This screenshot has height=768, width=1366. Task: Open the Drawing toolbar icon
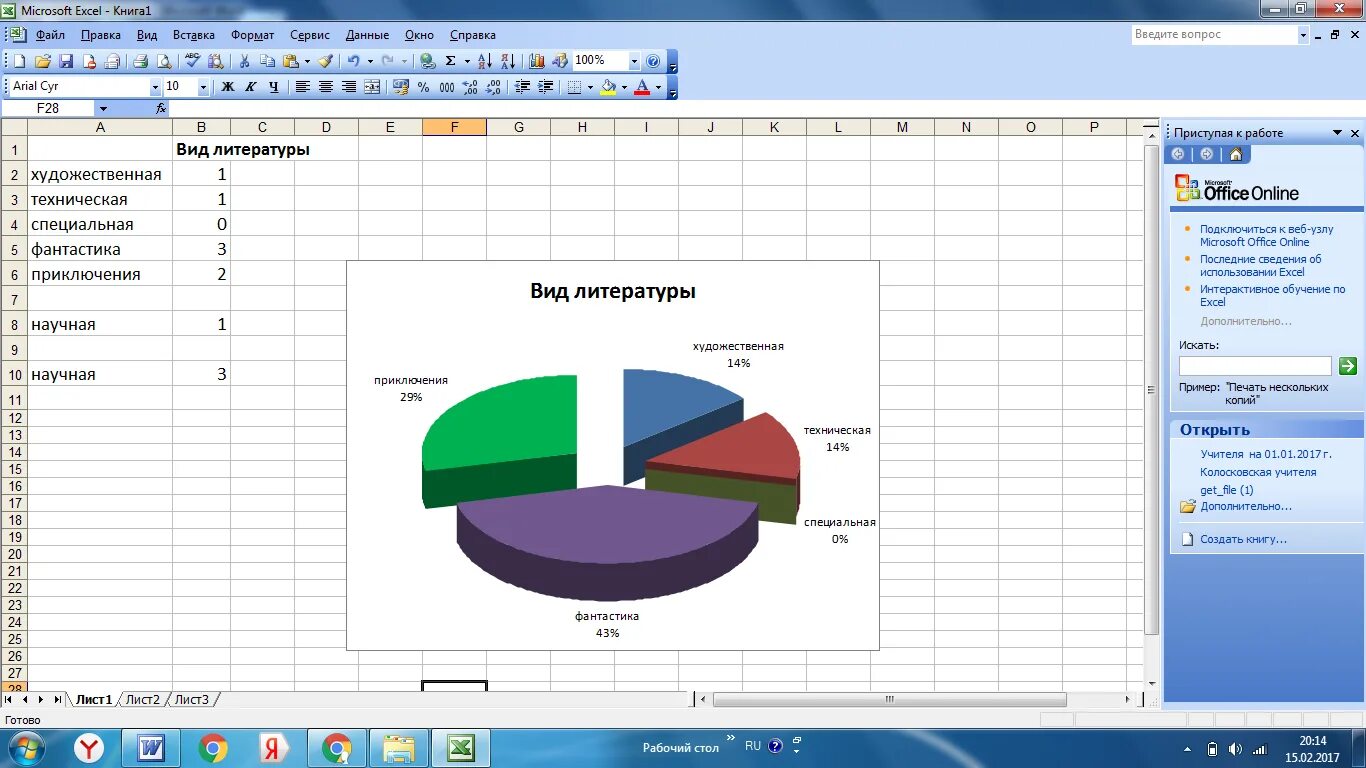point(560,61)
